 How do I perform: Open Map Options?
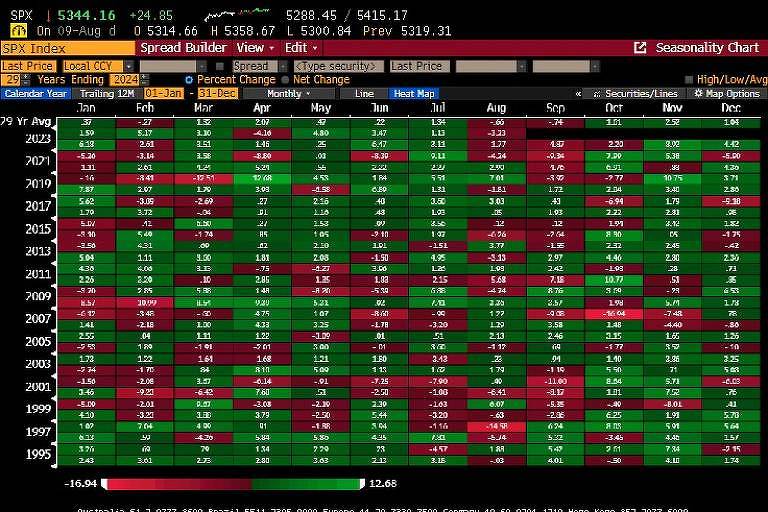(x=727, y=93)
